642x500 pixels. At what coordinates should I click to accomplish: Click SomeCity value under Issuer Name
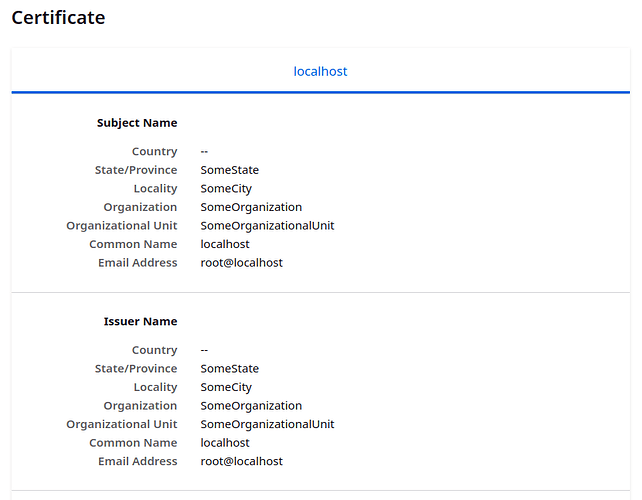(x=226, y=387)
